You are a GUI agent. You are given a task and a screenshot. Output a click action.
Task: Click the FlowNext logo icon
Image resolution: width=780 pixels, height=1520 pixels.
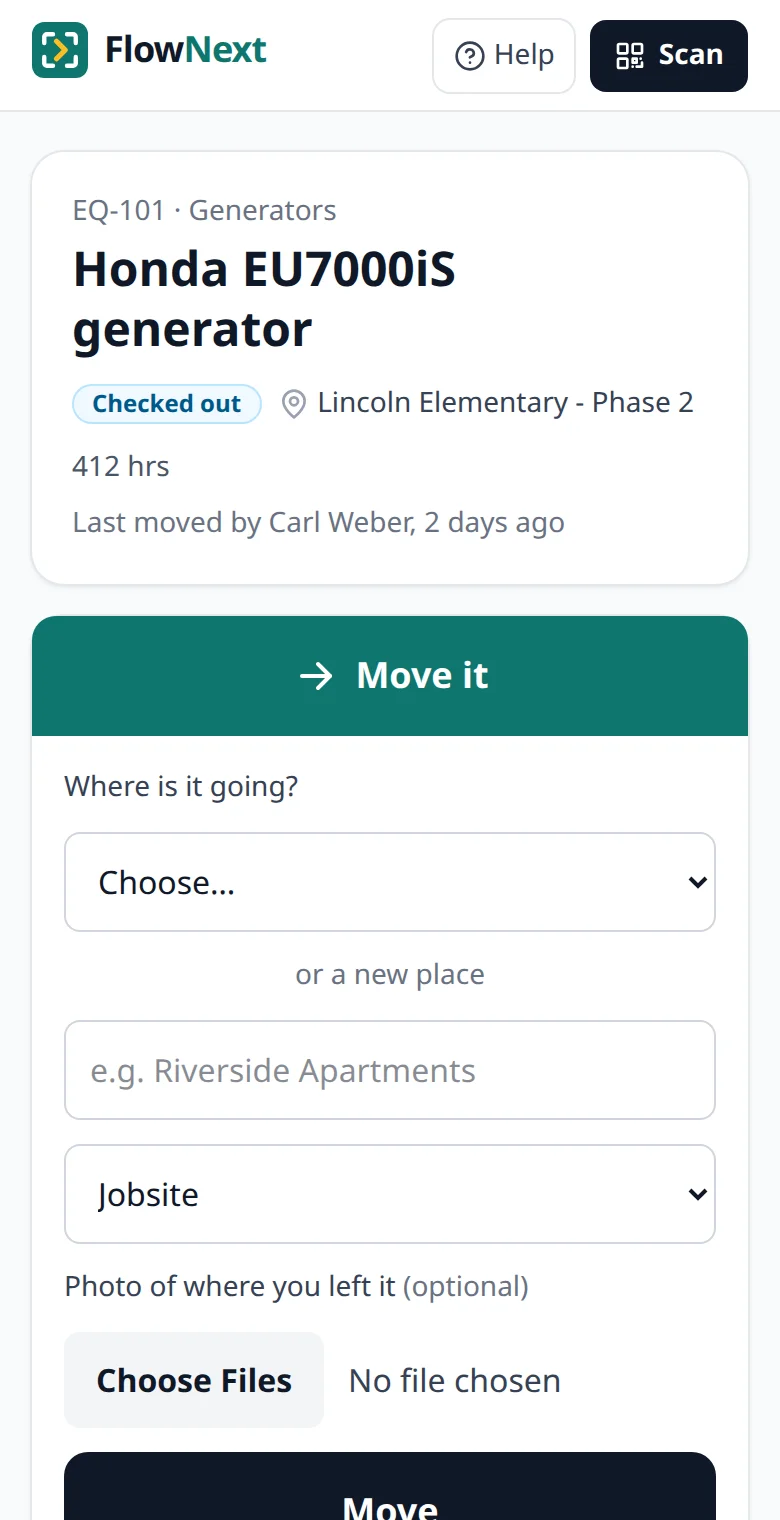(60, 50)
